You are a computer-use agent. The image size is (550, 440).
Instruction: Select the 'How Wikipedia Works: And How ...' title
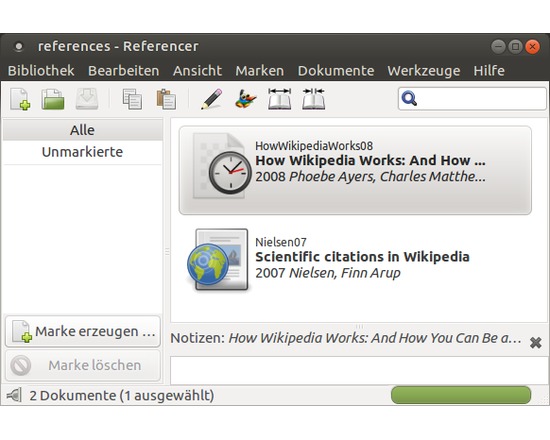[x=370, y=160]
